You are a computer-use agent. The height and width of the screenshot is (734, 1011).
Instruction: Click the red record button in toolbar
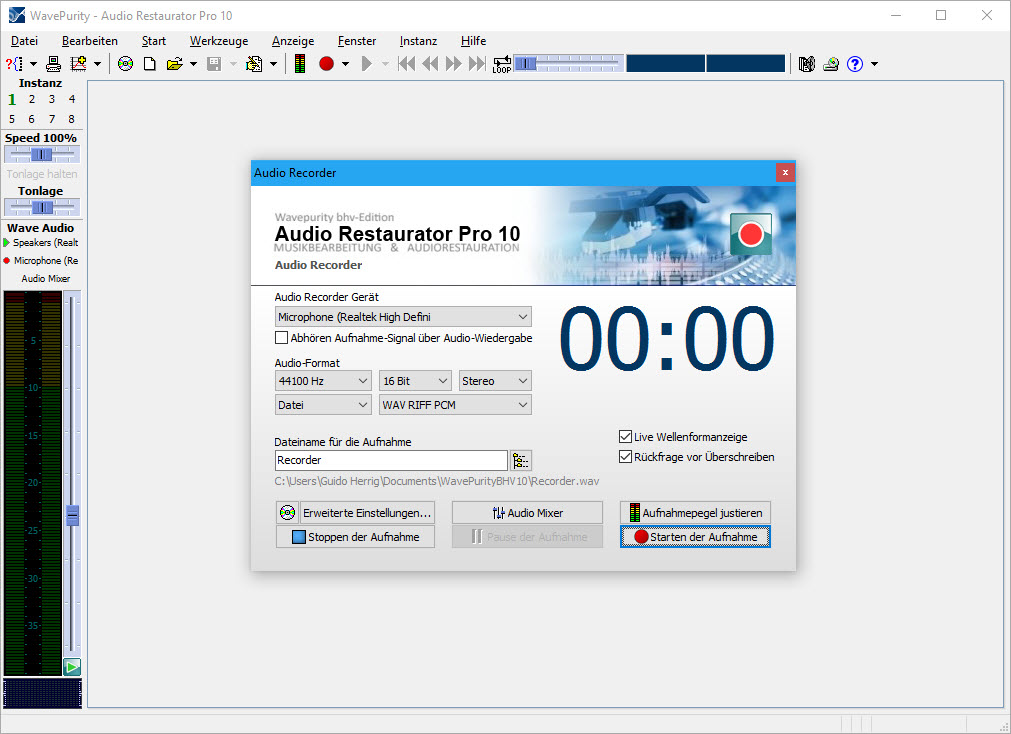[x=326, y=64]
